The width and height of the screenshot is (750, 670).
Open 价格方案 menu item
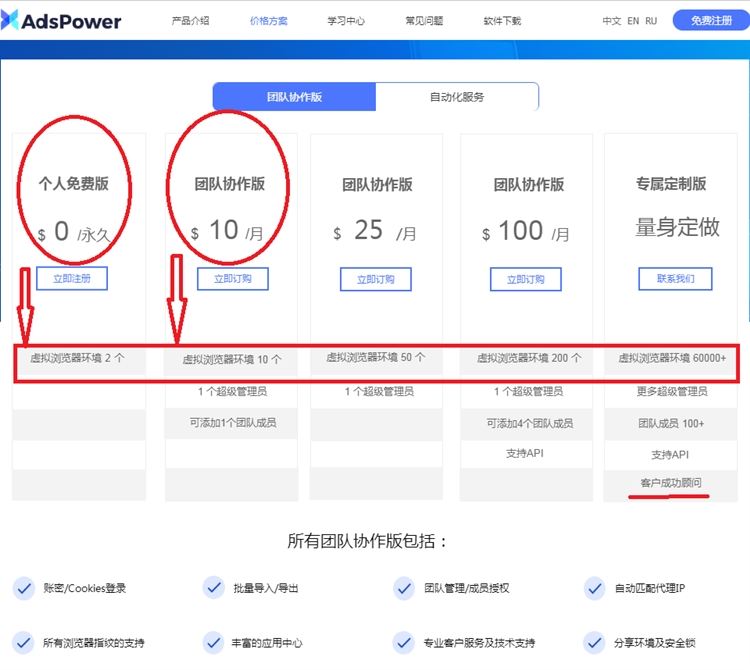click(x=269, y=21)
